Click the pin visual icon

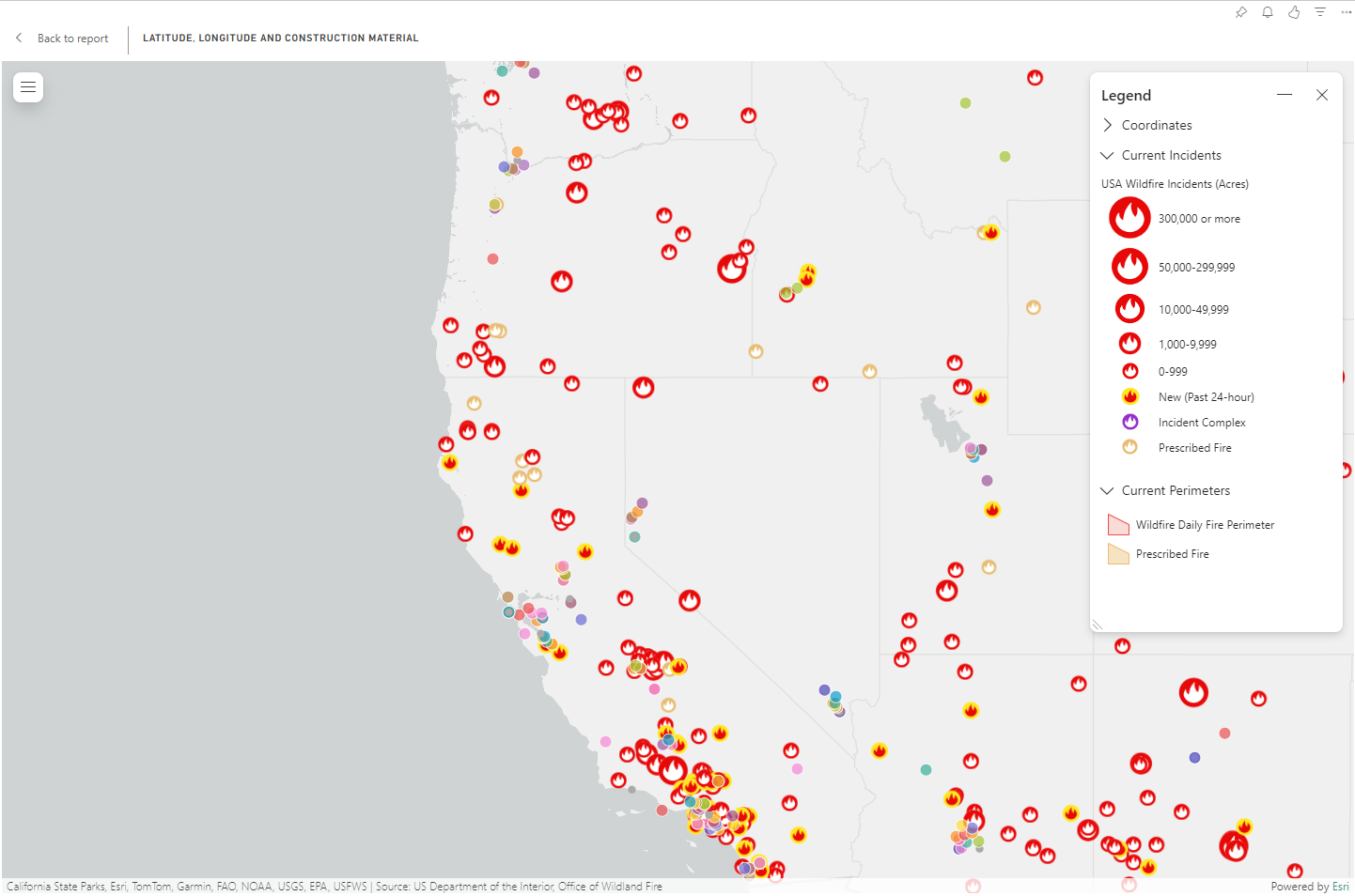pos(1241,12)
